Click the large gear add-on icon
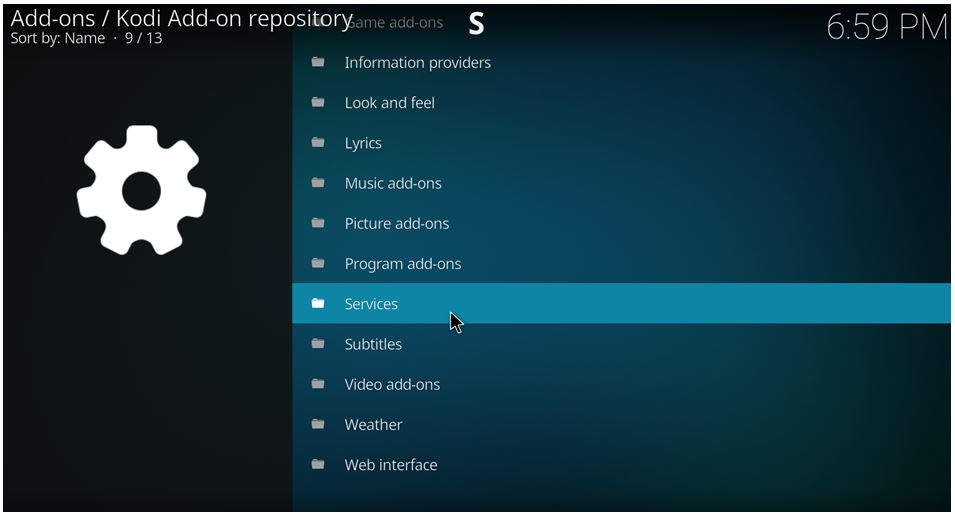Image resolution: width=955 pixels, height=518 pixels. tap(141, 190)
